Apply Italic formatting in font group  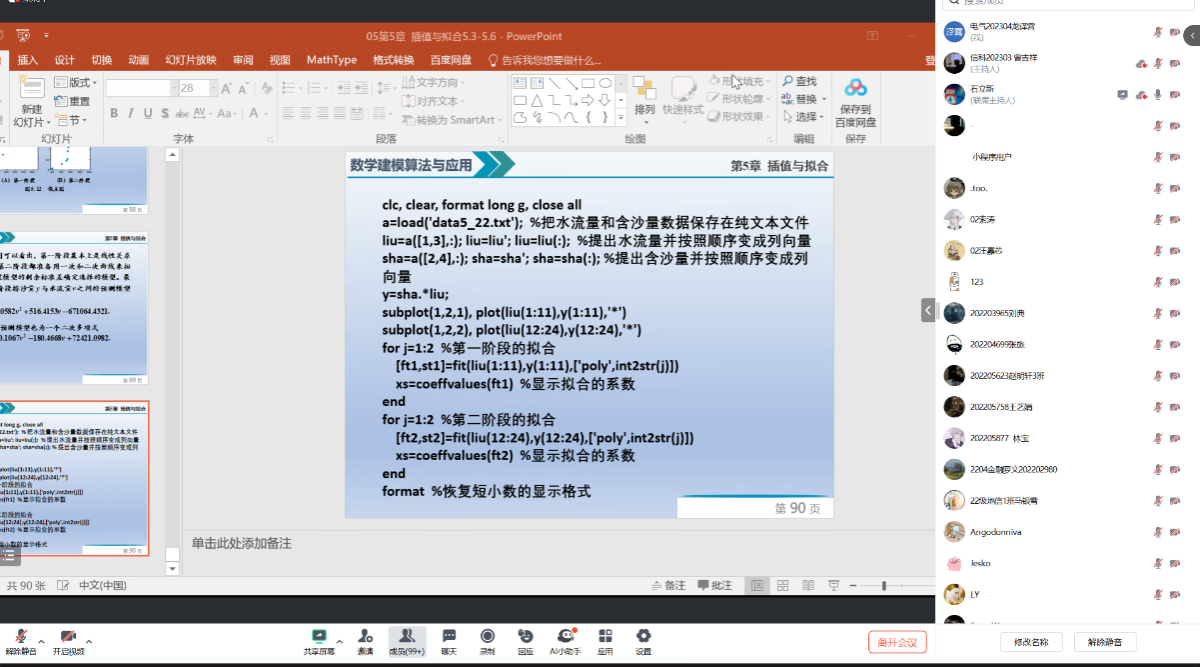129,113
